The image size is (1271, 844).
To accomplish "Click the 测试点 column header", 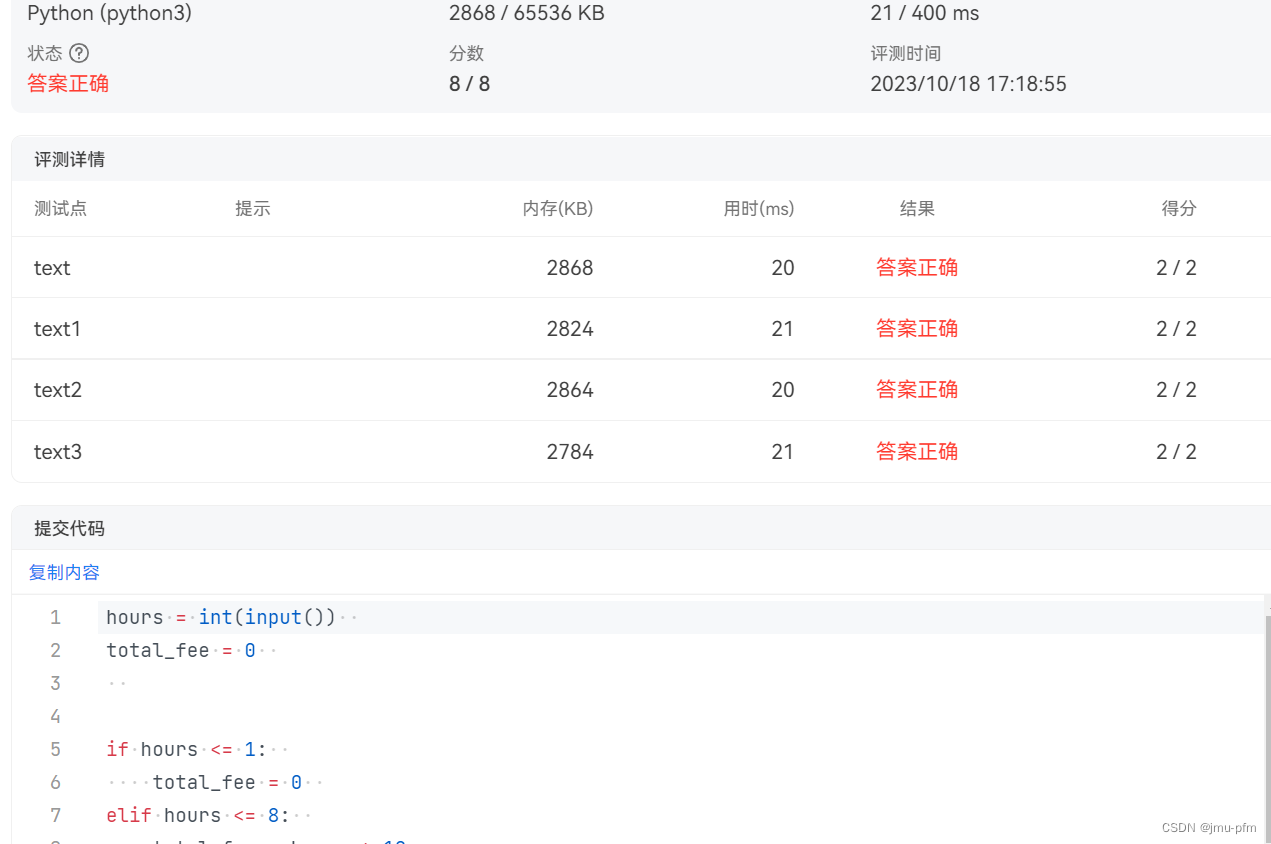I will (60, 208).
